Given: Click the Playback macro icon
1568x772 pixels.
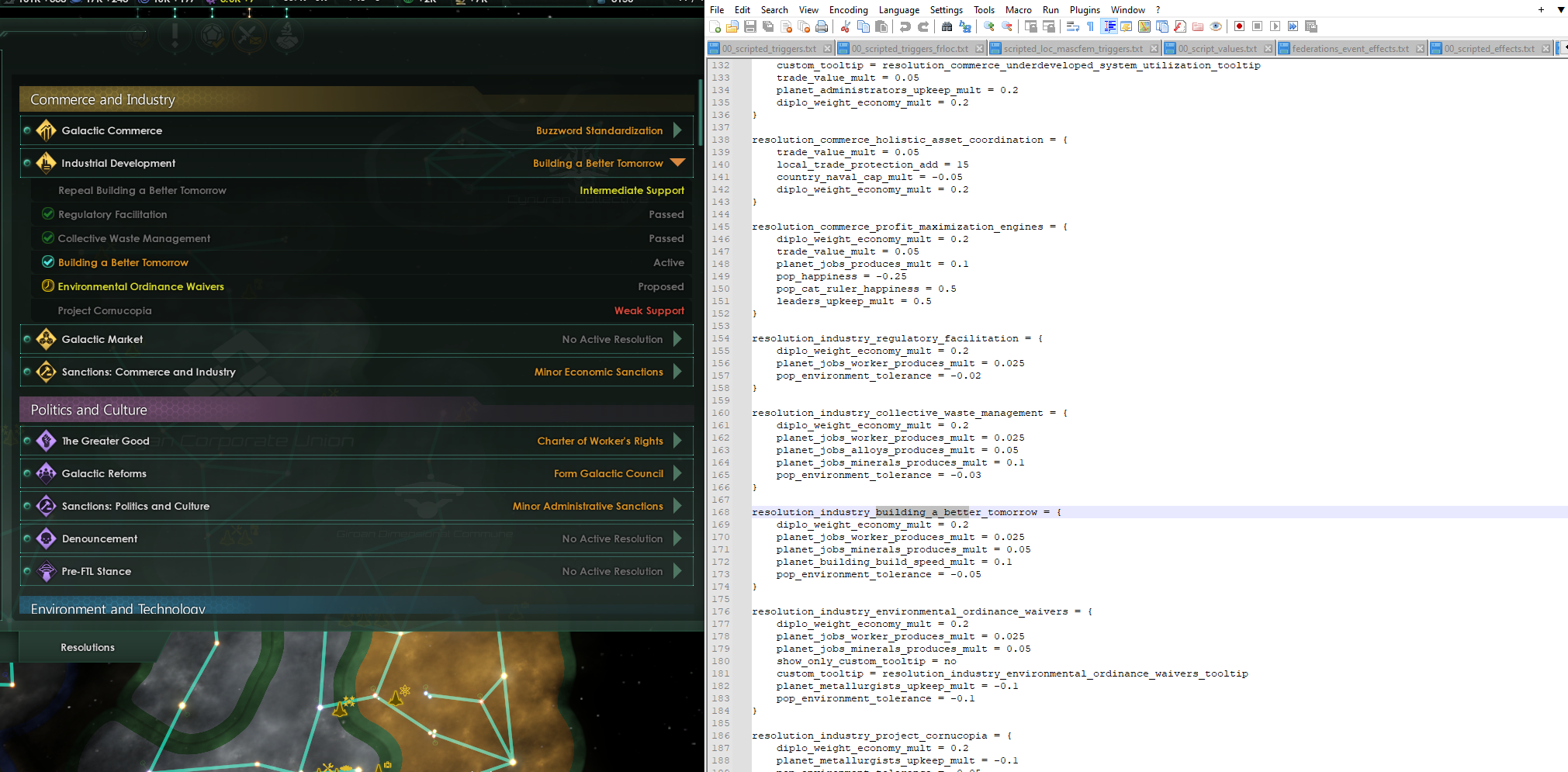Looking at the screenshot, I should pos(1275,26).
